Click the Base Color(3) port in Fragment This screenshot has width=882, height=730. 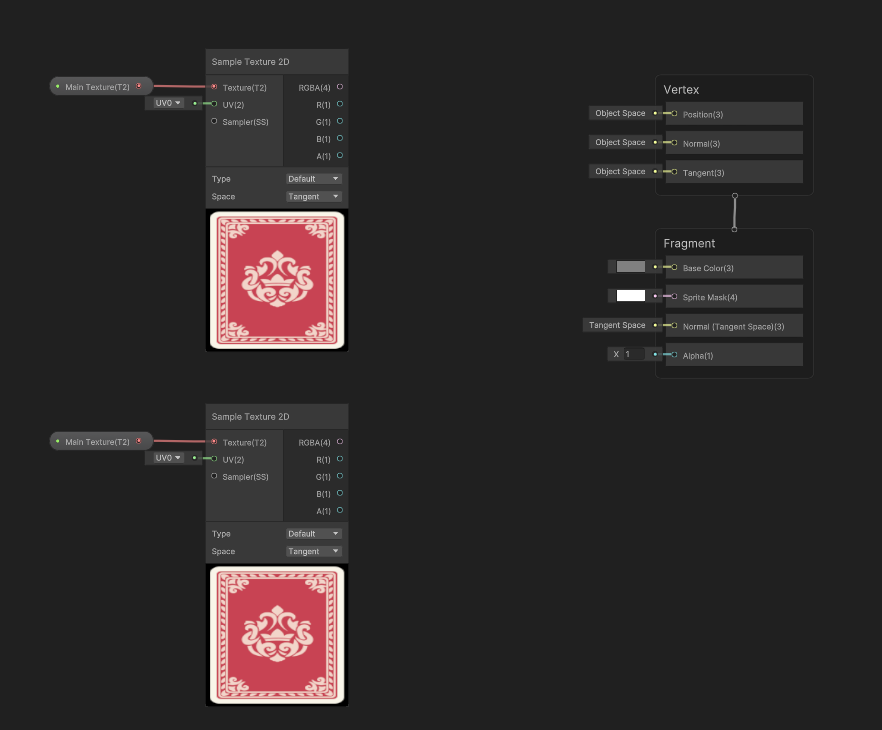(x=674, y=268)
